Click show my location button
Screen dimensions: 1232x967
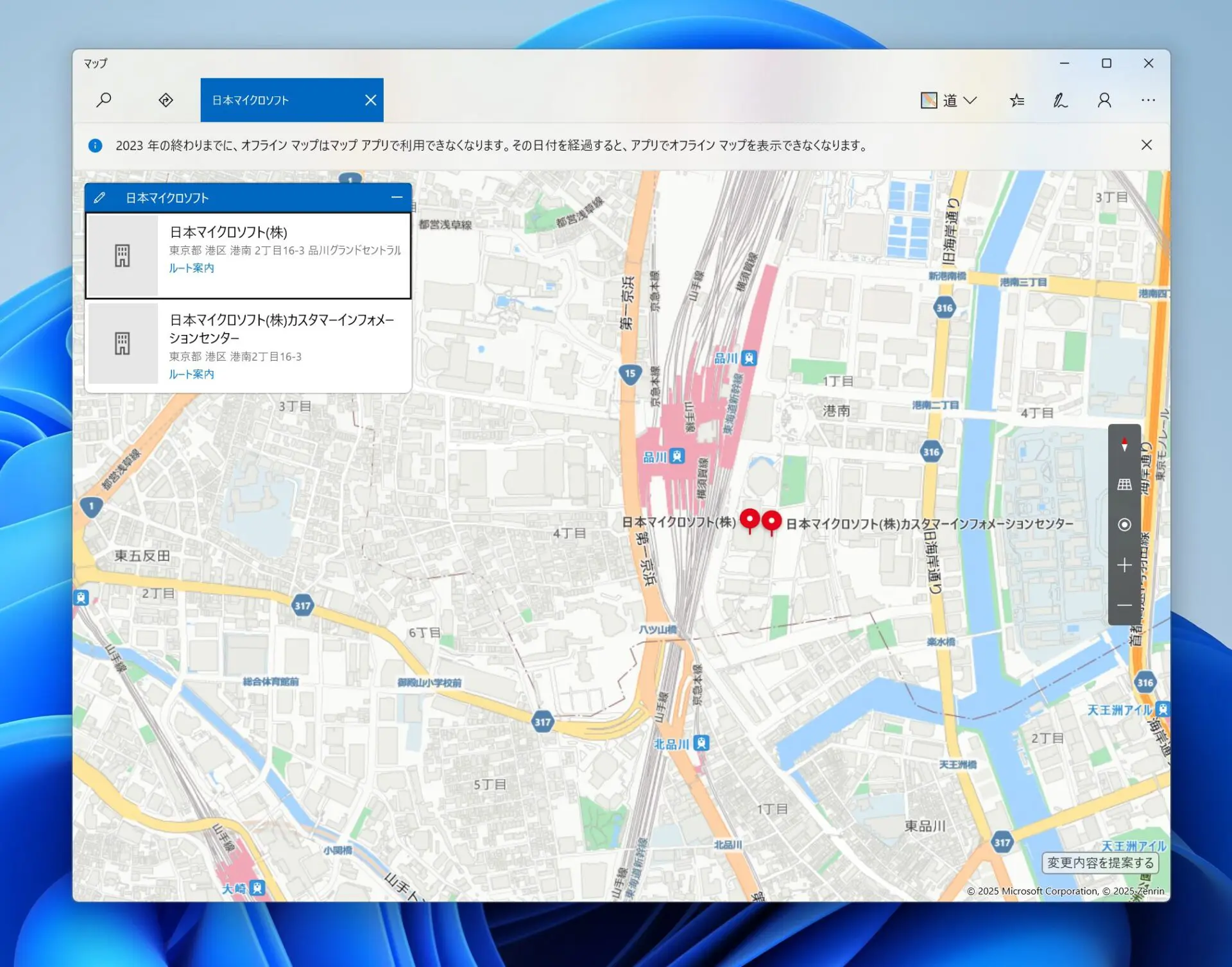click(x=1124, y=525)
